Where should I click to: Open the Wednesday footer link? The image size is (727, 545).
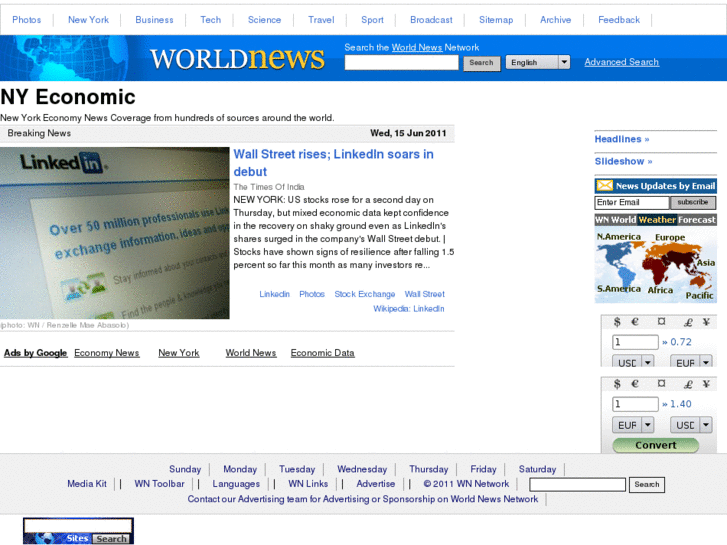pyautogui.click(x=362, y=469)
